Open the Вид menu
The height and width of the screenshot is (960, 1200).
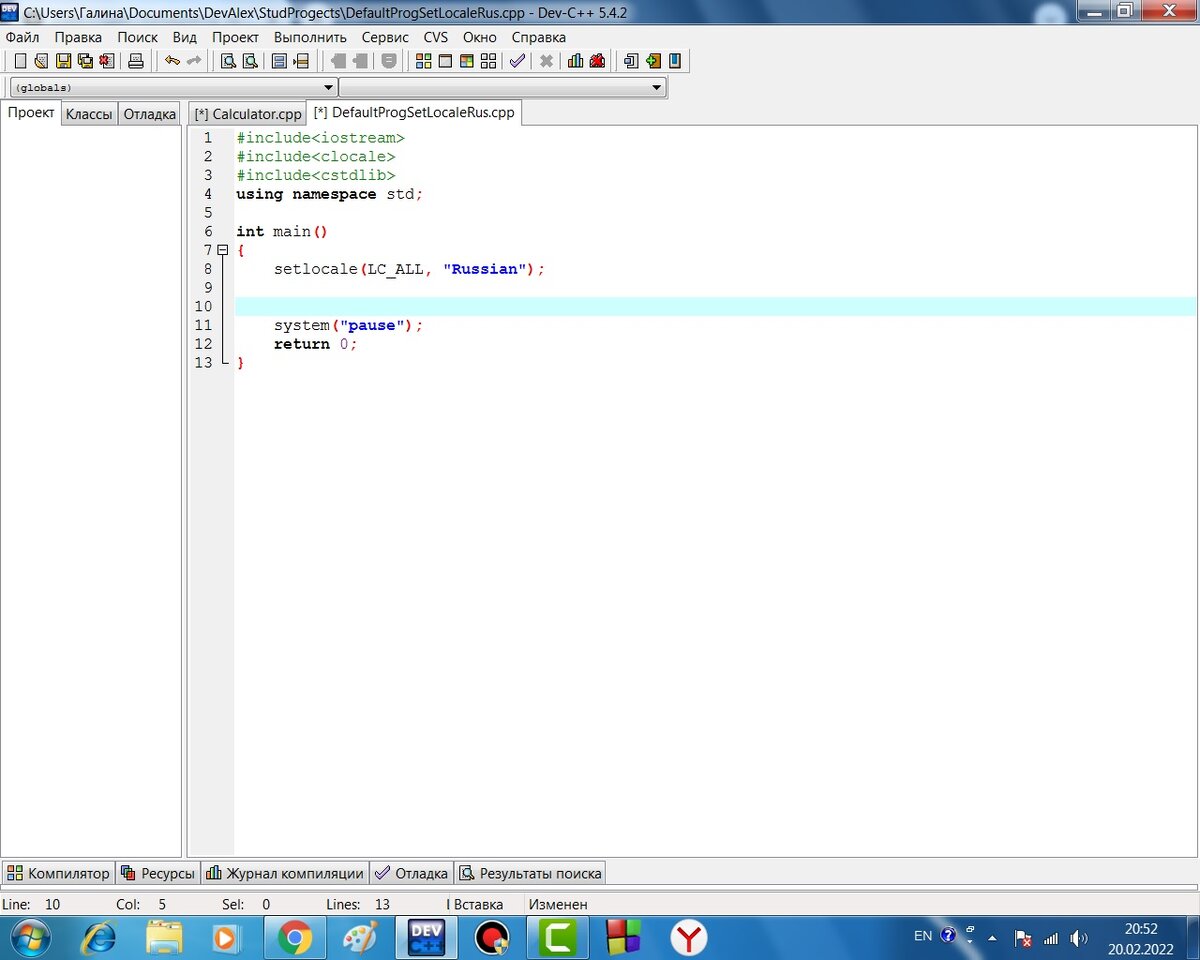coord(185,37)
